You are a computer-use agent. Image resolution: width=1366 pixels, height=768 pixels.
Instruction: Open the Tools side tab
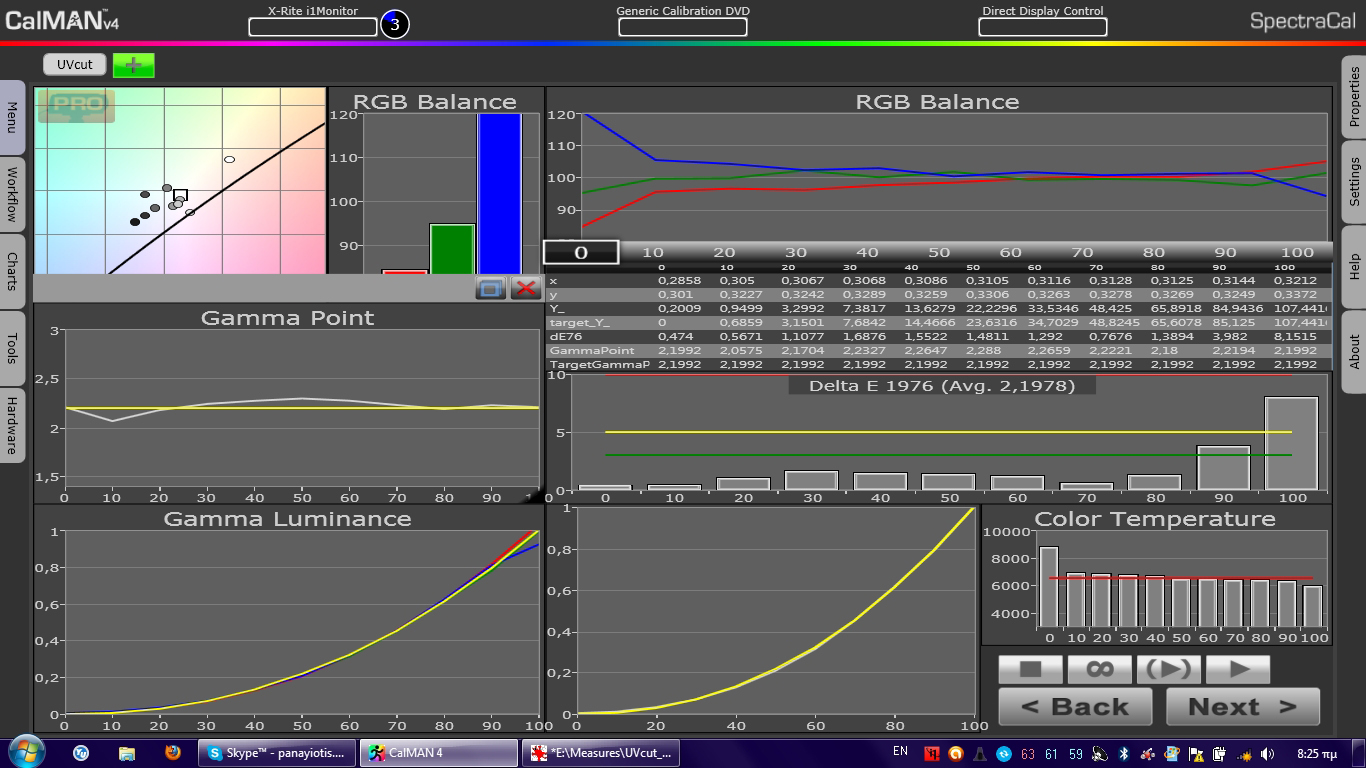click(12, 348)
